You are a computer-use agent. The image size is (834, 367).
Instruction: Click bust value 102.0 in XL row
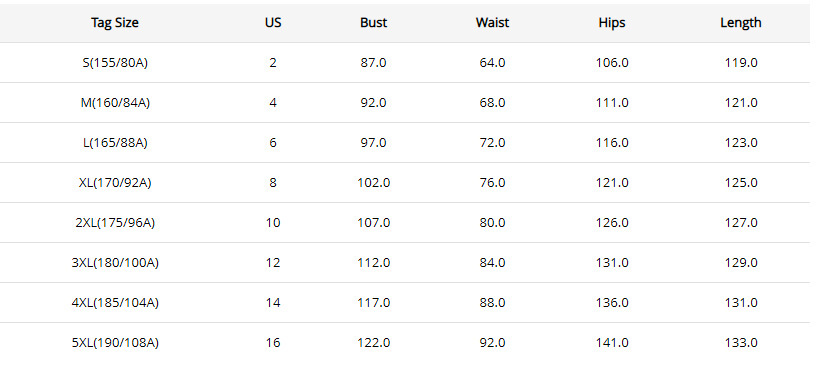coord(373,182)
